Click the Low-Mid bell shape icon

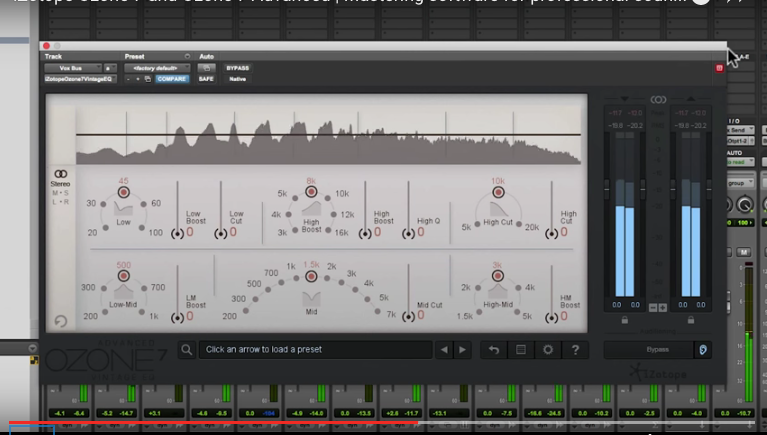tap(123, 293)
